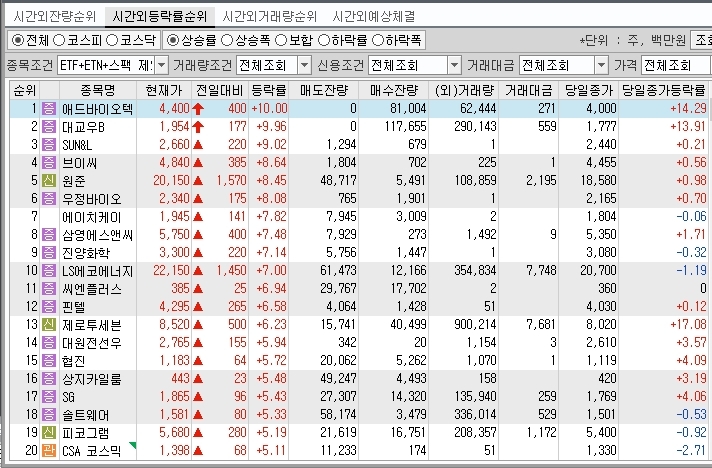Click the 증 badge beside SUN&L
The width and height of the screenshot is (712, 468).
coord(49,144)
